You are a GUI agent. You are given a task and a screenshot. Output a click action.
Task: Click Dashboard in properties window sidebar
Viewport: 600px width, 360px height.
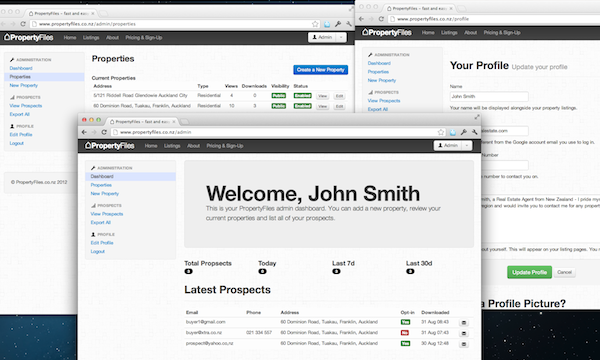(x=21, y=68)
